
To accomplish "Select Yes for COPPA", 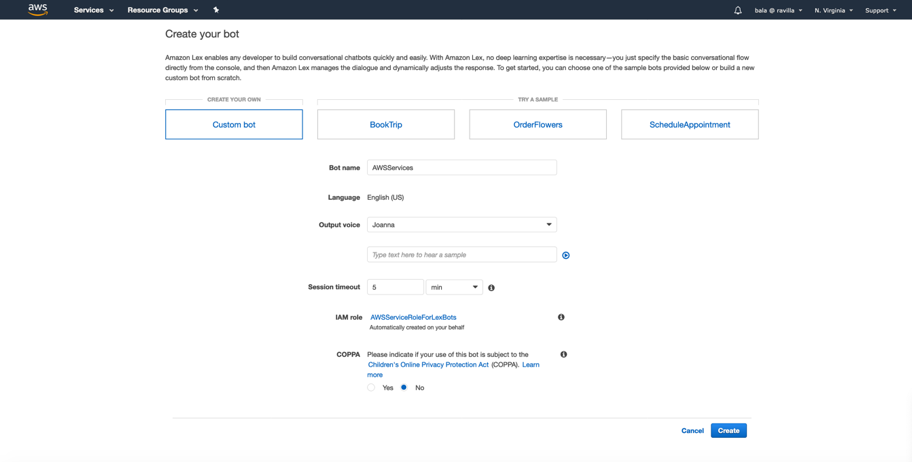I will pos(371,388).
